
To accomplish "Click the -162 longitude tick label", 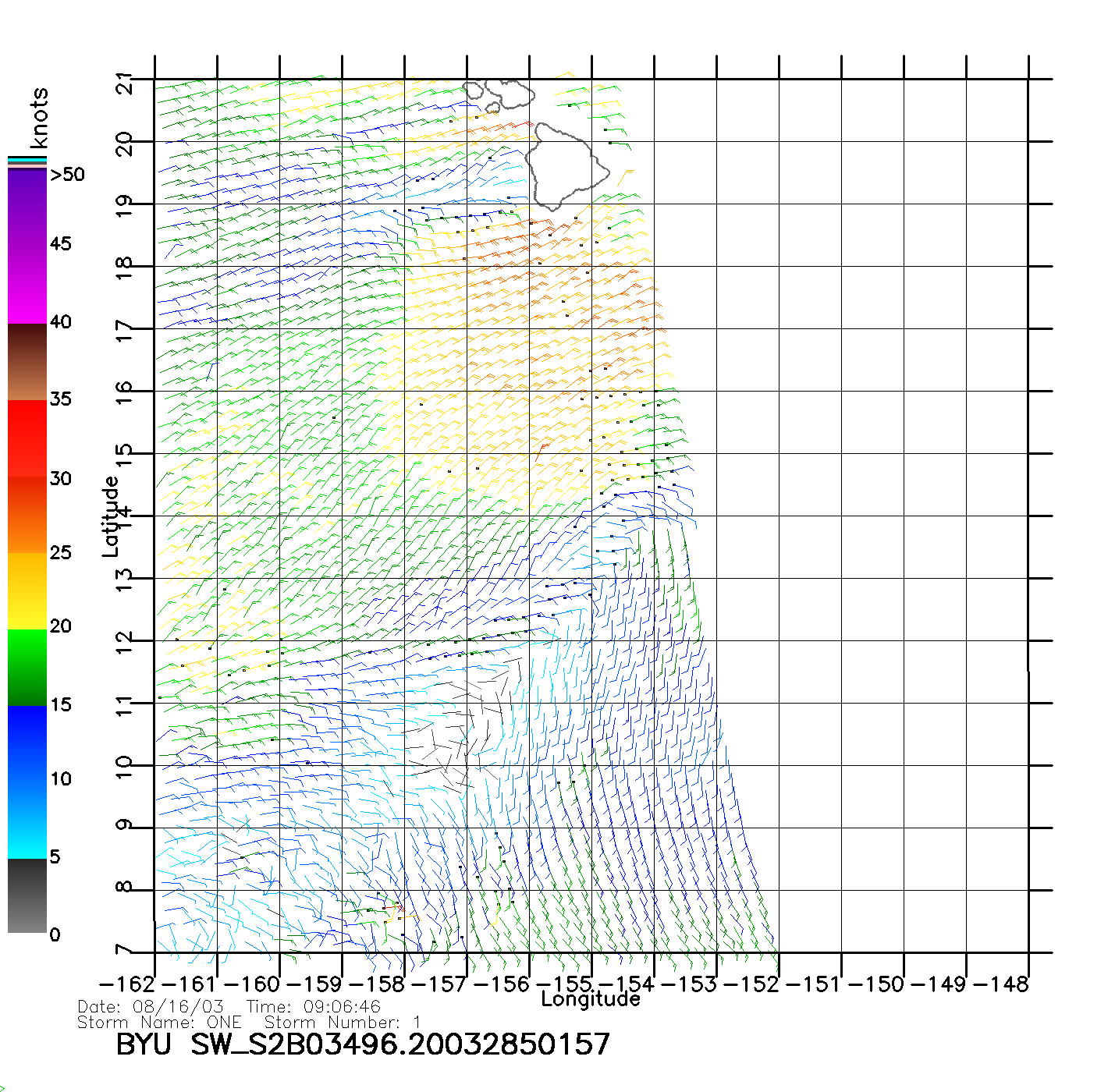I will 128,984.
